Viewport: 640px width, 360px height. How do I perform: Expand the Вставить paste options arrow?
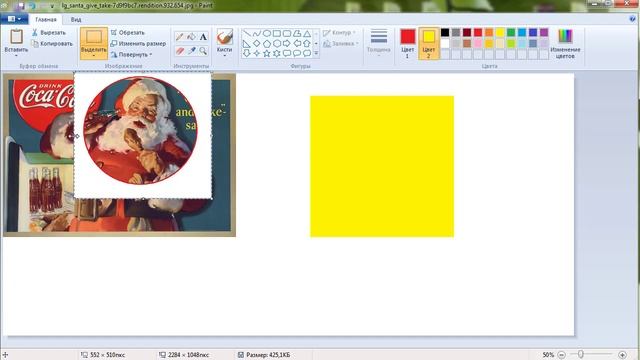click(x=16, y=55)
